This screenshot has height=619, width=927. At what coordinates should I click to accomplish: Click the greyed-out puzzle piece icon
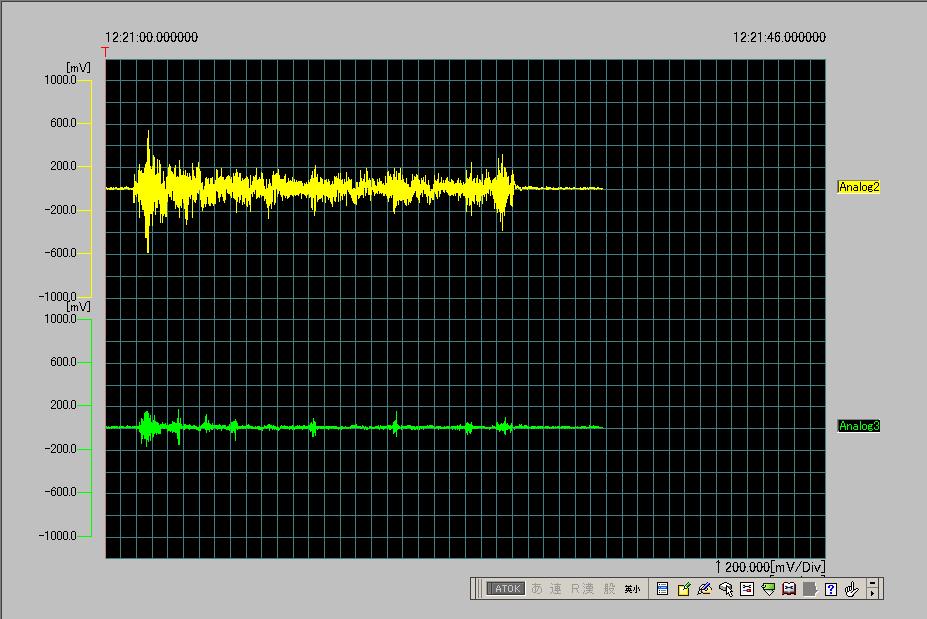[x=810, y=589]
